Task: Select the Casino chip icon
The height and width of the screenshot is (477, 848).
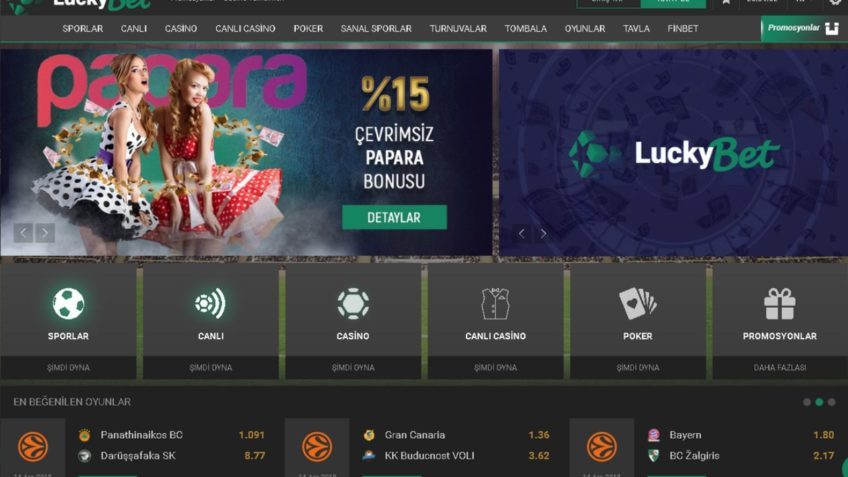Action: [x=353, y=303]
